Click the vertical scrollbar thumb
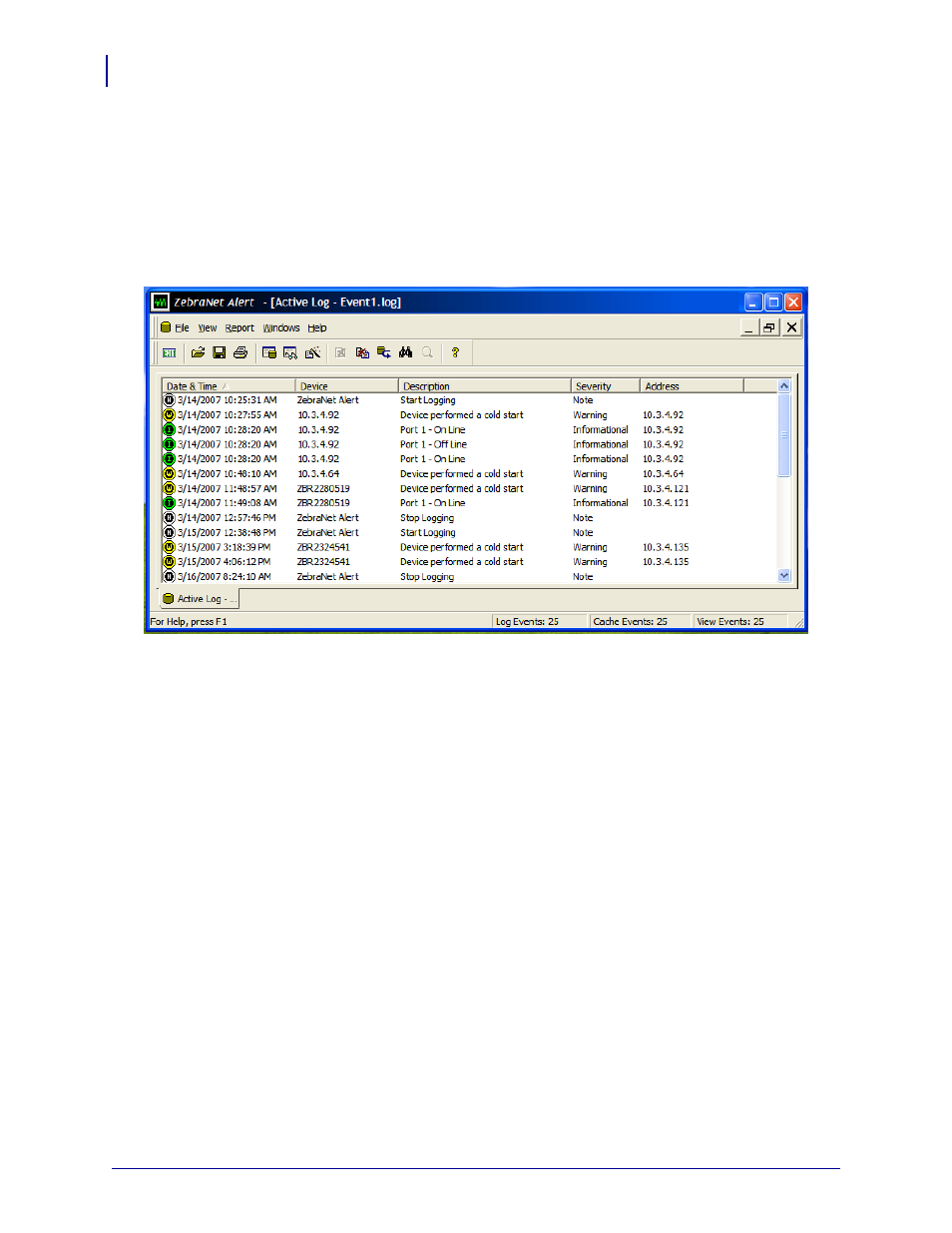Viewport: 952px width, 1233px height. coord(784,434)
